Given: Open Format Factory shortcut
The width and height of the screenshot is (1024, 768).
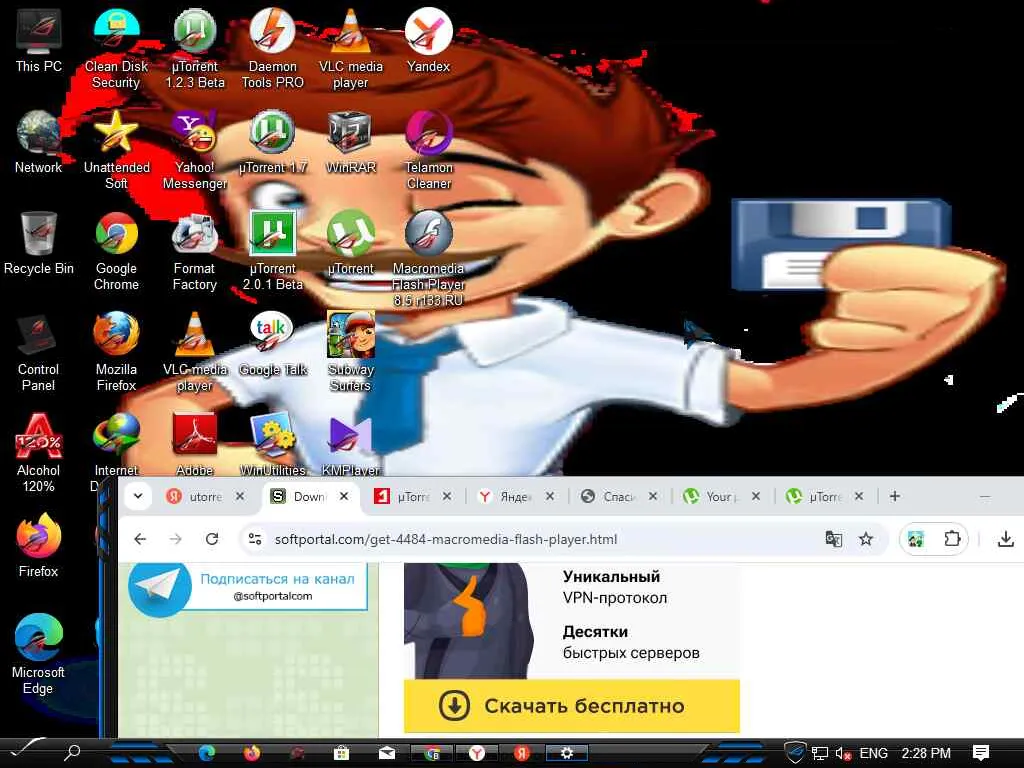Looking at the screenshot, I should click(x=195, y=251).
